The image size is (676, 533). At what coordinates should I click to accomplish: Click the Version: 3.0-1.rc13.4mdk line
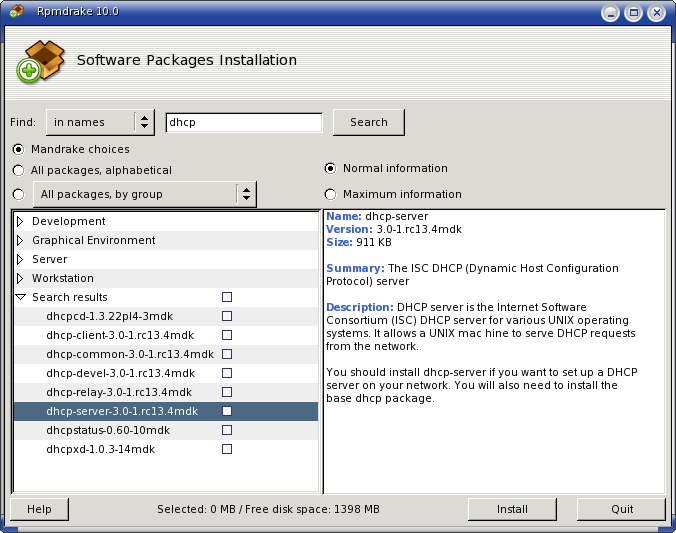394,229
